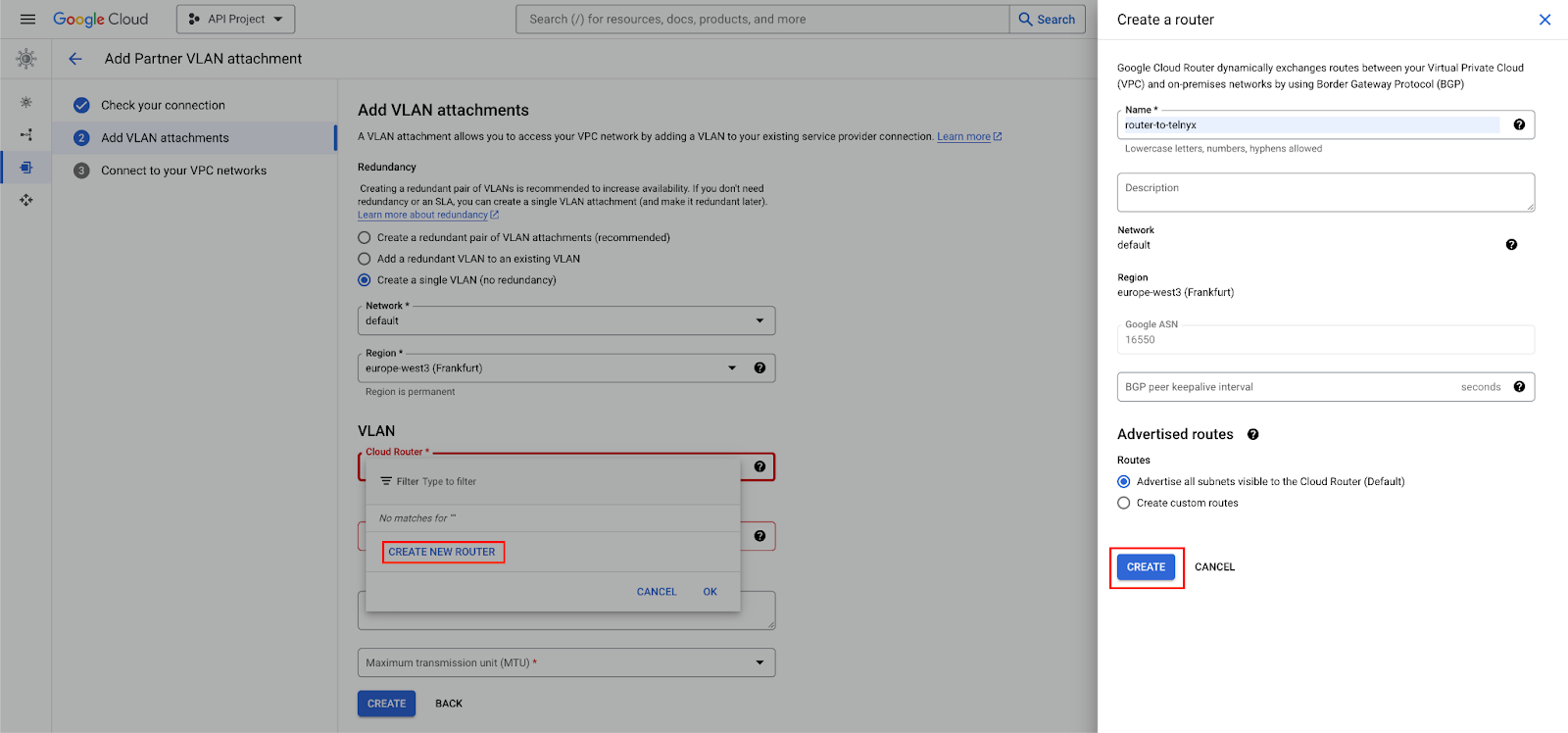Click the help icon next to router Name
1568x733 pixels.
(1519, 124)
